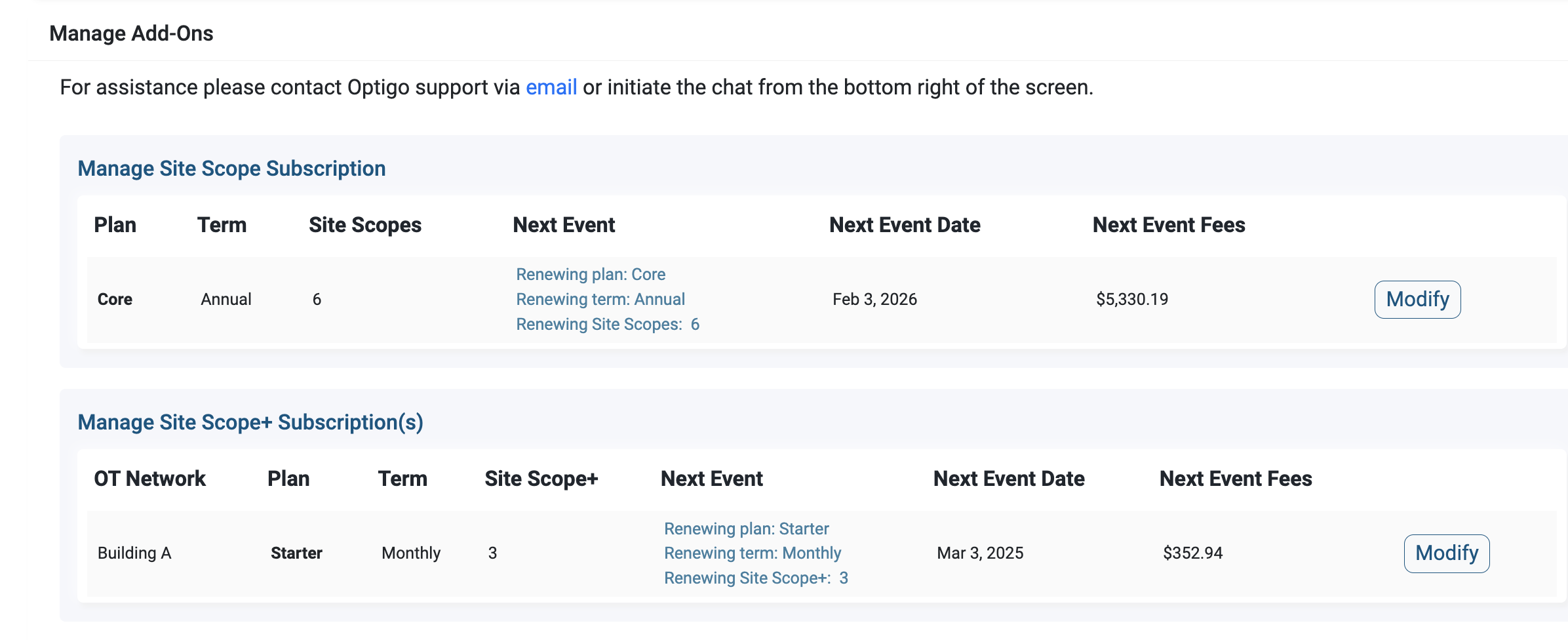Screen dimensions: 1568x640
Task: Modify the Core site scope subscription
Action: 1417,300
